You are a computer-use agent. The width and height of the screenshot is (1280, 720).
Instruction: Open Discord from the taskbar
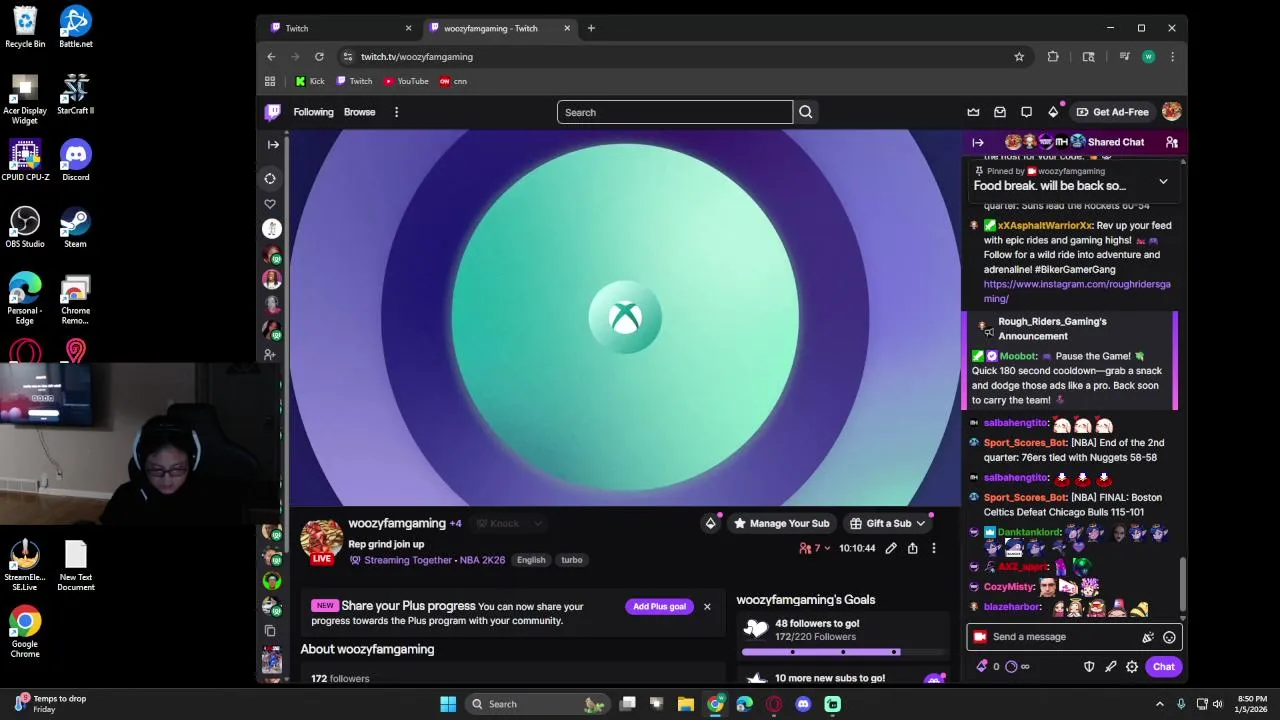point(803,704)
